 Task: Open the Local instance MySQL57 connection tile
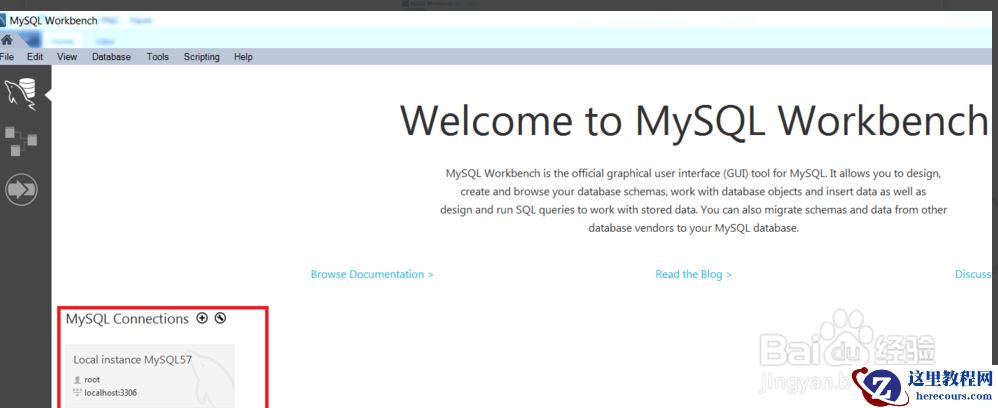point(150,376)
